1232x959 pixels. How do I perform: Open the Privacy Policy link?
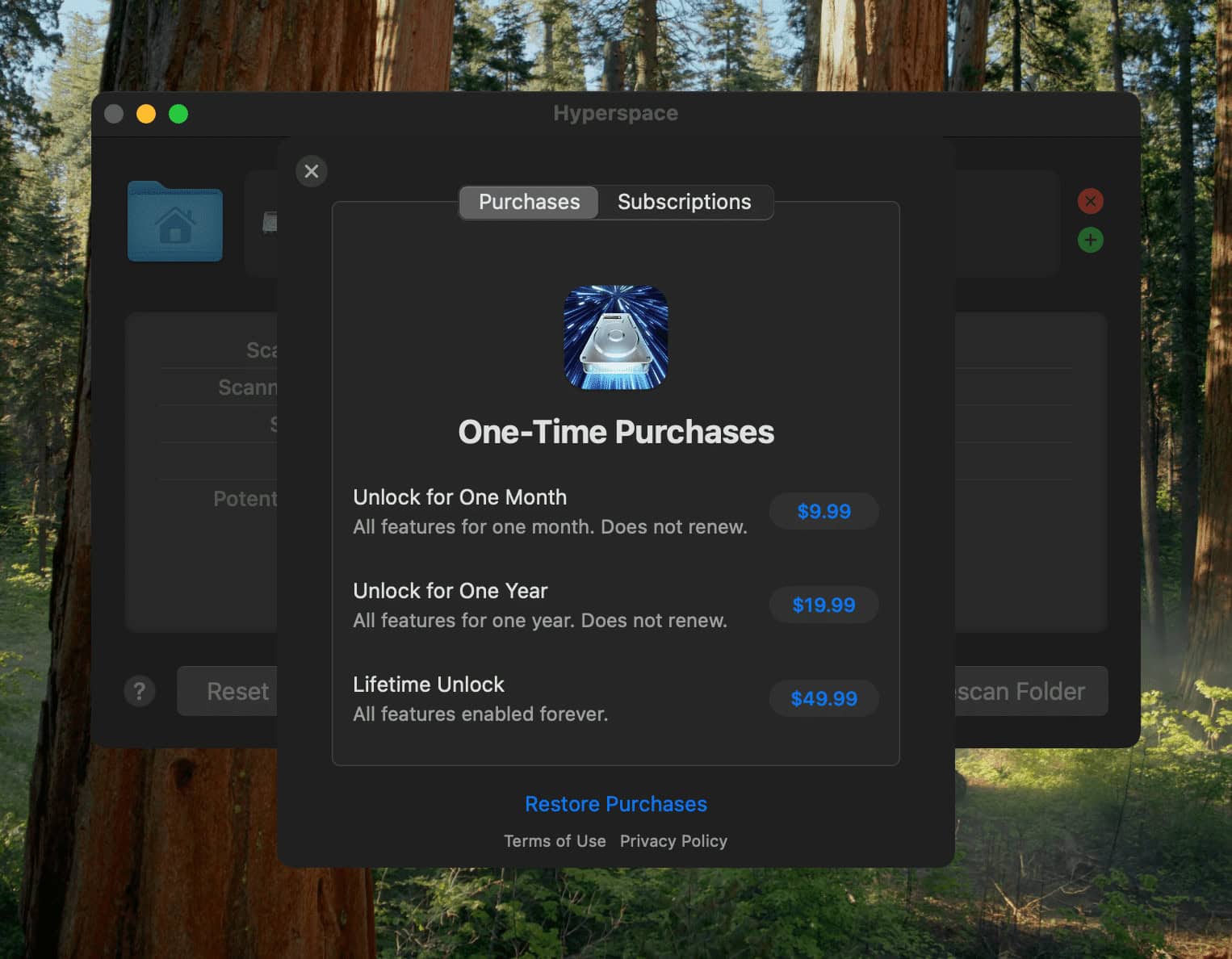tap(673, 841)
